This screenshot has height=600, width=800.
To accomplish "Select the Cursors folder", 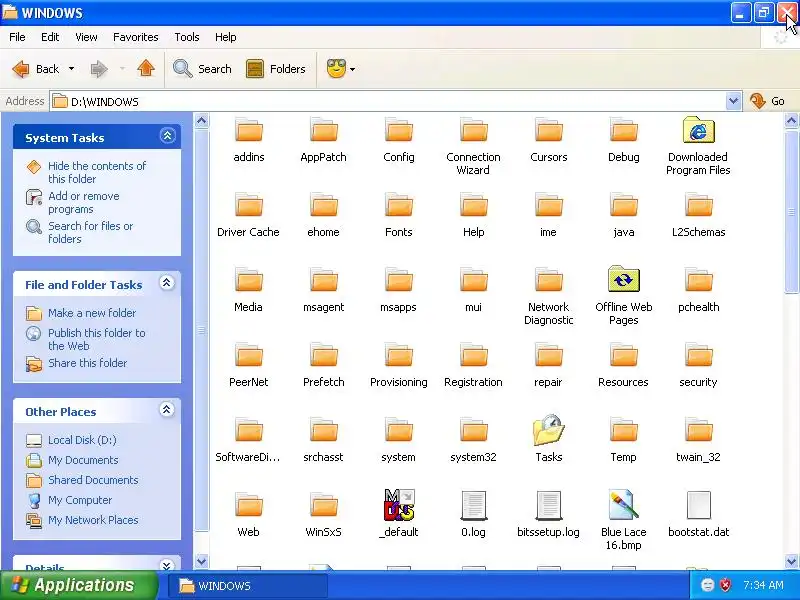I will (x=548, y=140).
